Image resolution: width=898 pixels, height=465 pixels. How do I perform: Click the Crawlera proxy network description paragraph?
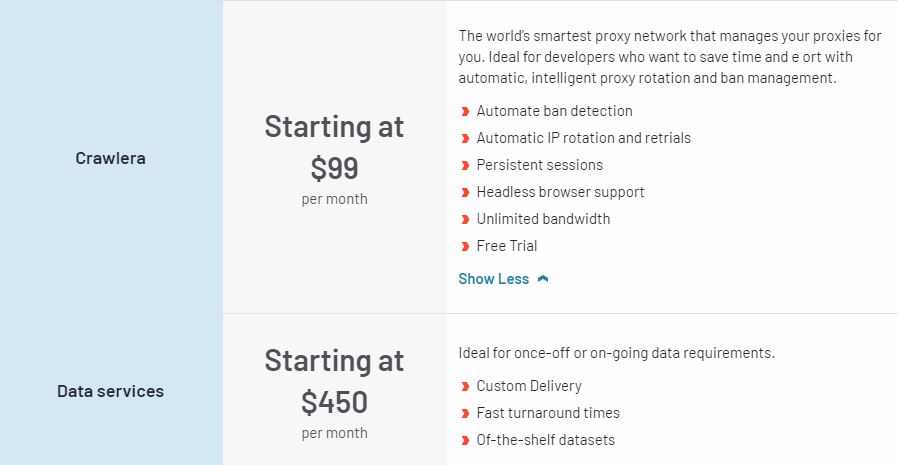pyautogui.click(x=670, y=57)
